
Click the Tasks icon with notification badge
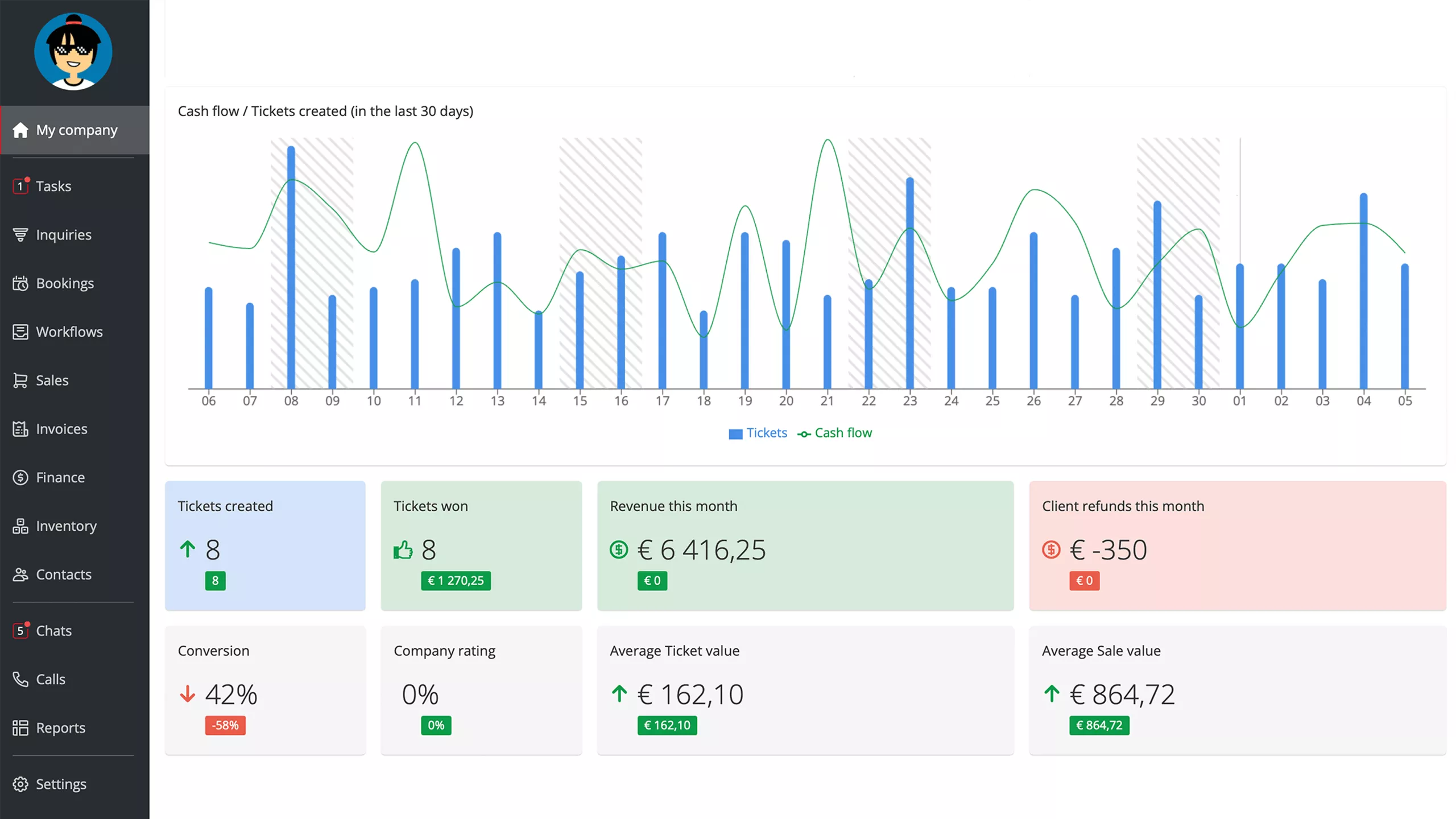pos(20,186)
